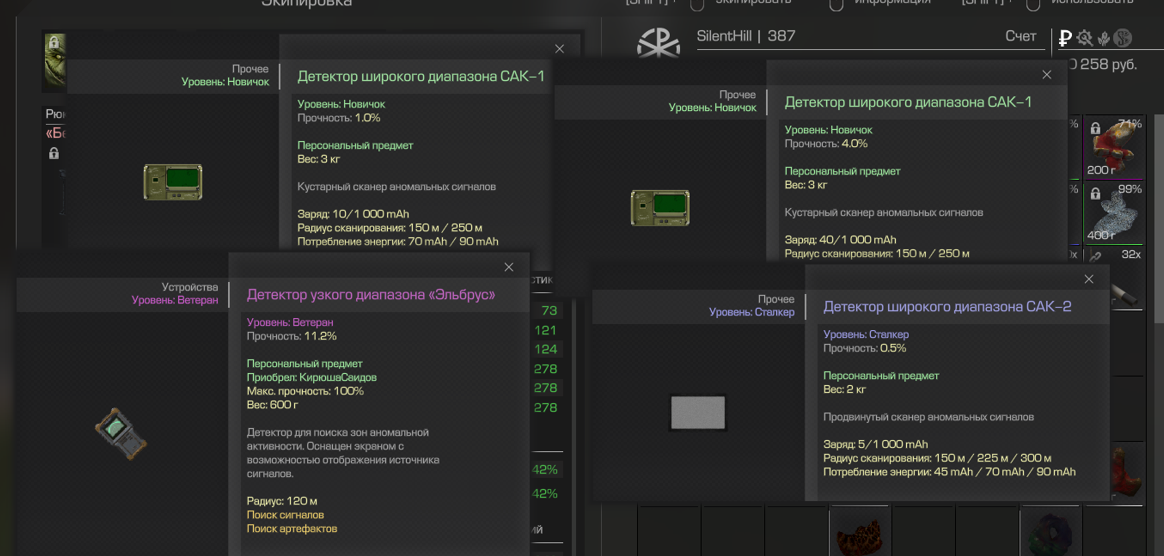This screenshot has width=1164, height=556.
Task: Click player name SilentHill | 387
Action: click(x=746, y=36)
